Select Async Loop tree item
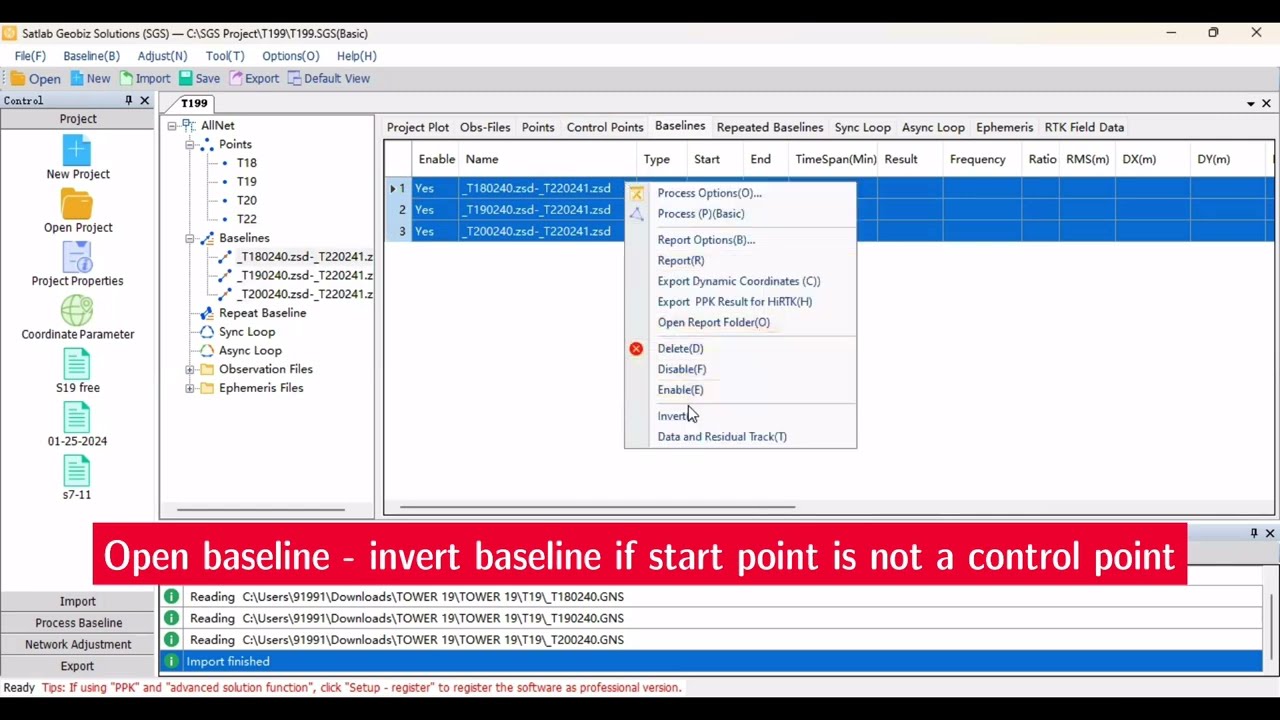 250,351
